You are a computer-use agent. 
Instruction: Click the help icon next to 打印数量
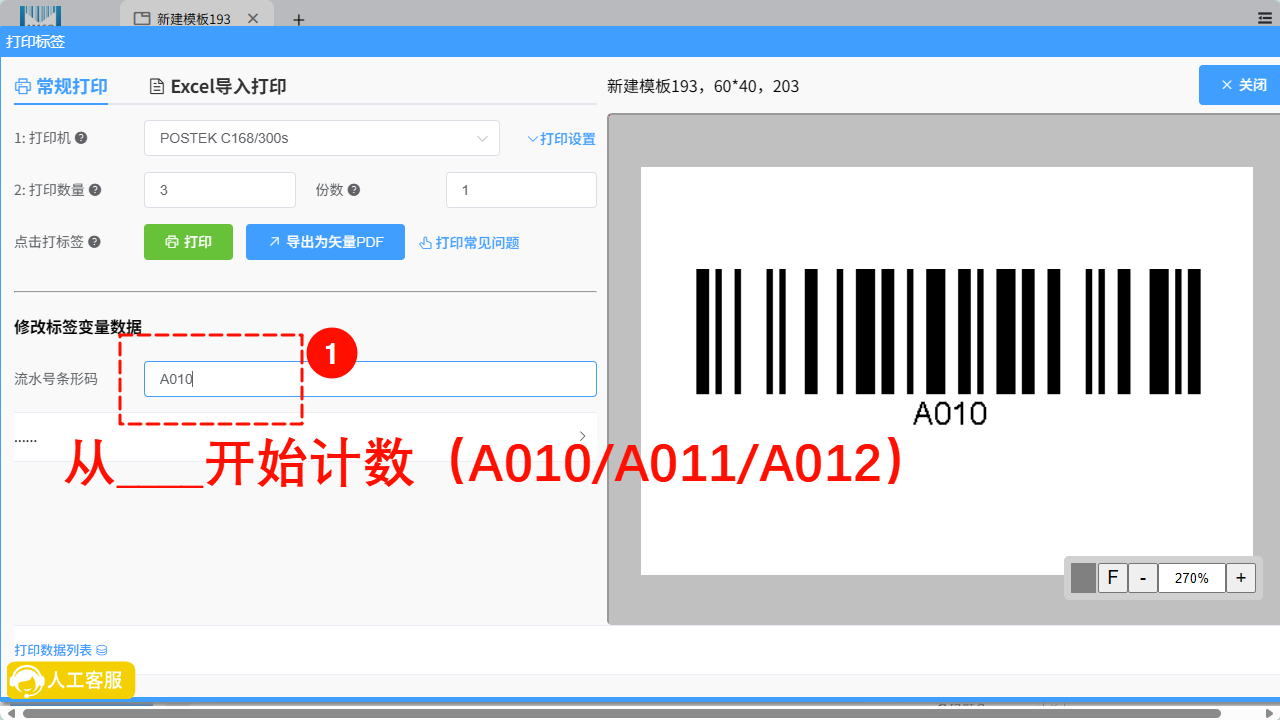click(x=95, y=190)
